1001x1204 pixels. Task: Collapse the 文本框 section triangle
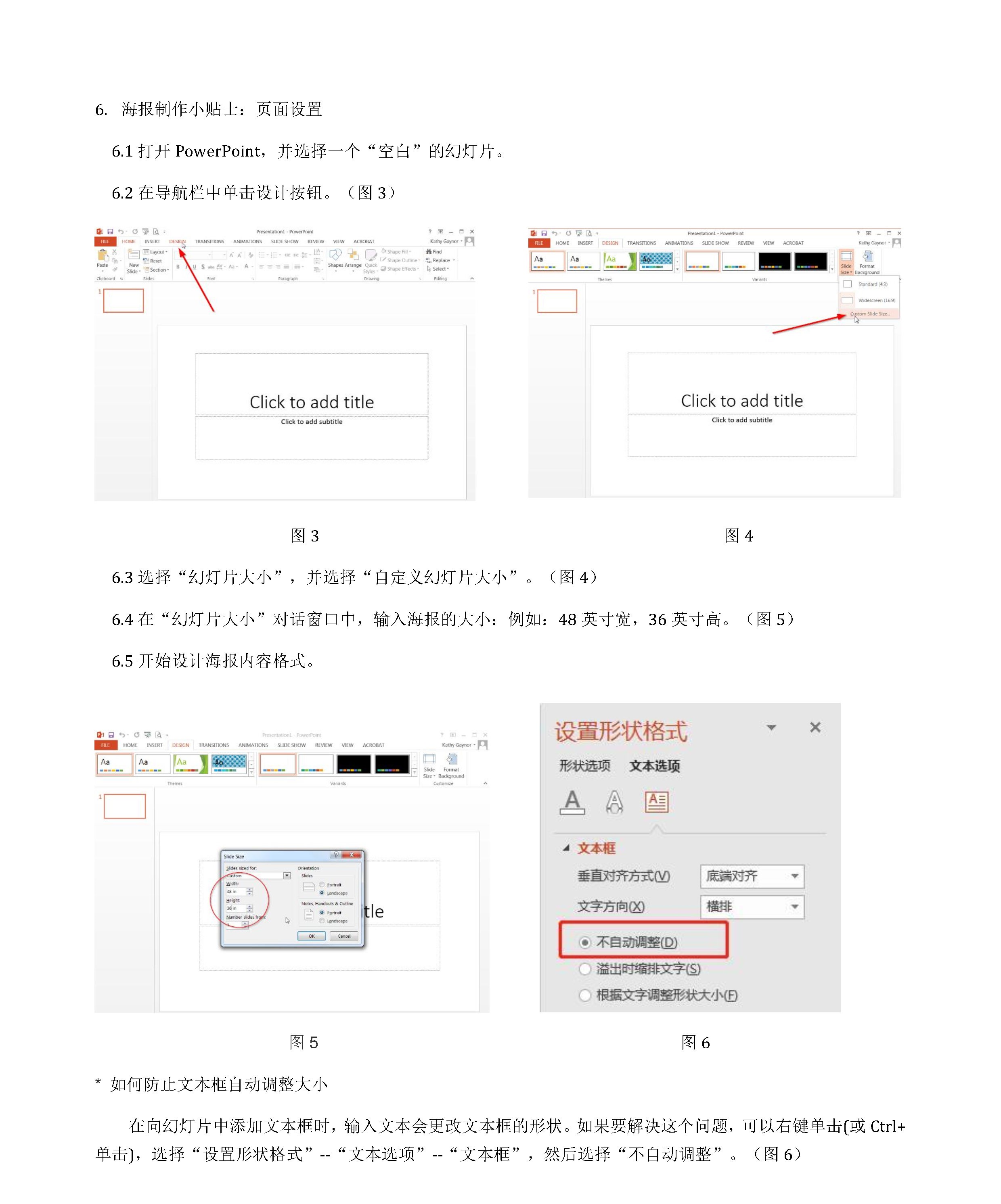tap(566, 848)
